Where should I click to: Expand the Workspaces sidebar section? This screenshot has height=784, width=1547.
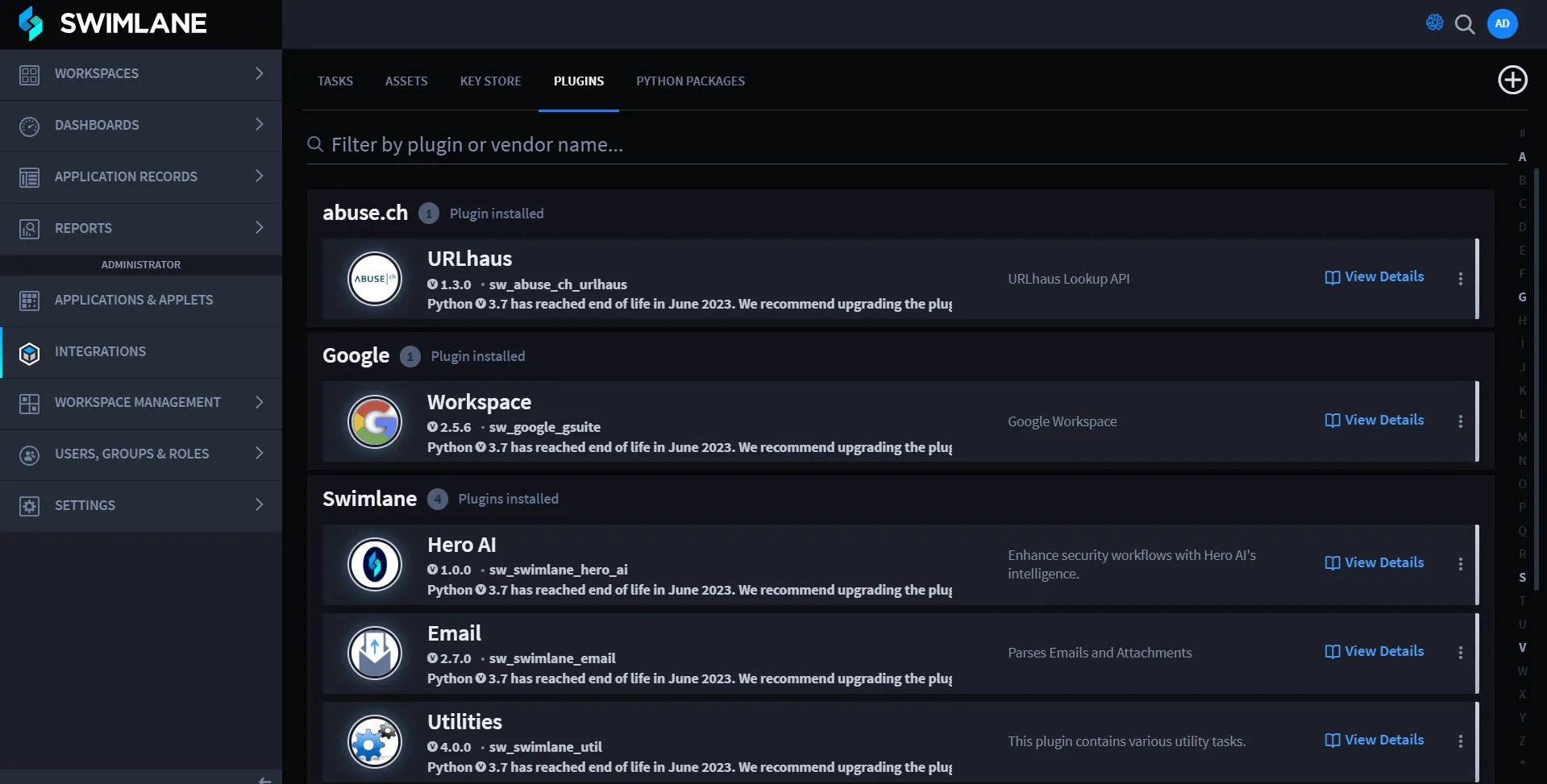[141, 74]
